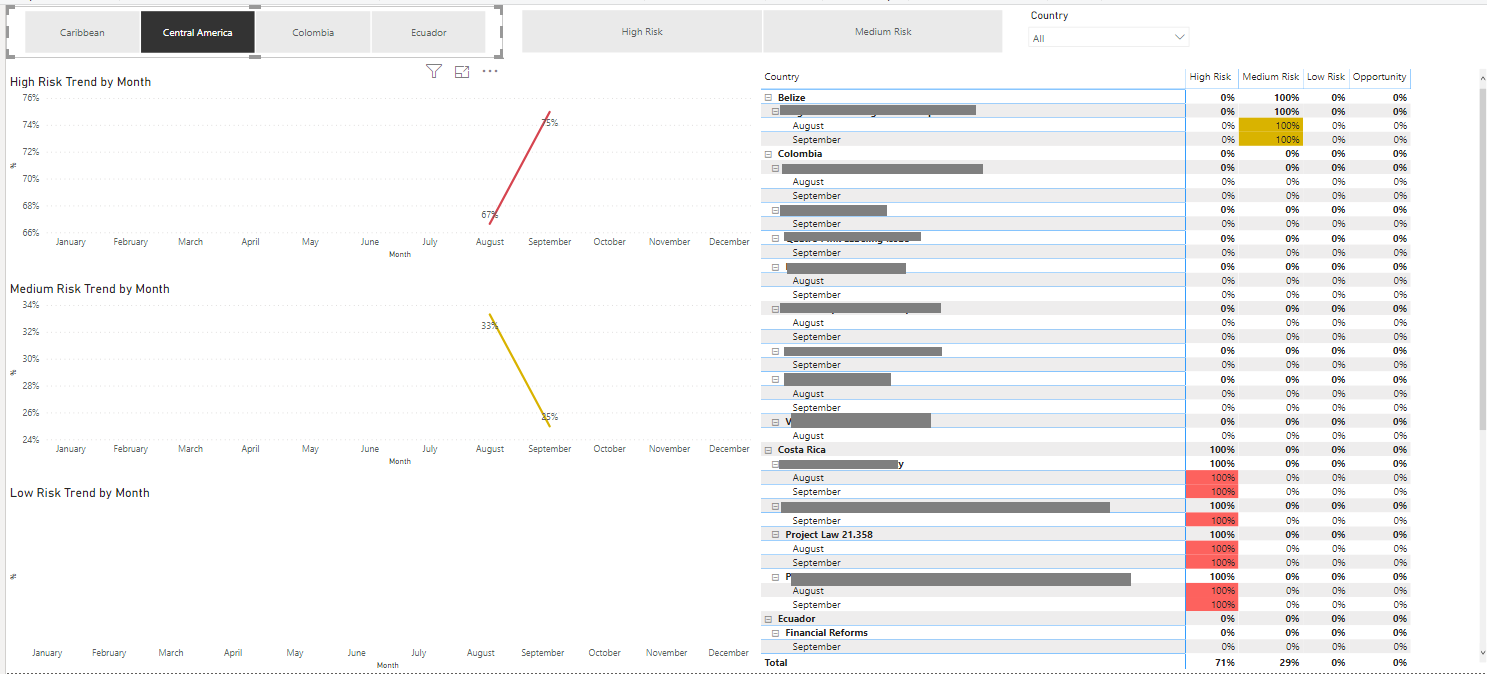Click the Country slicer label above dropdown
The height and width of the screenshot is (675, 1487).
(1049, 16)
